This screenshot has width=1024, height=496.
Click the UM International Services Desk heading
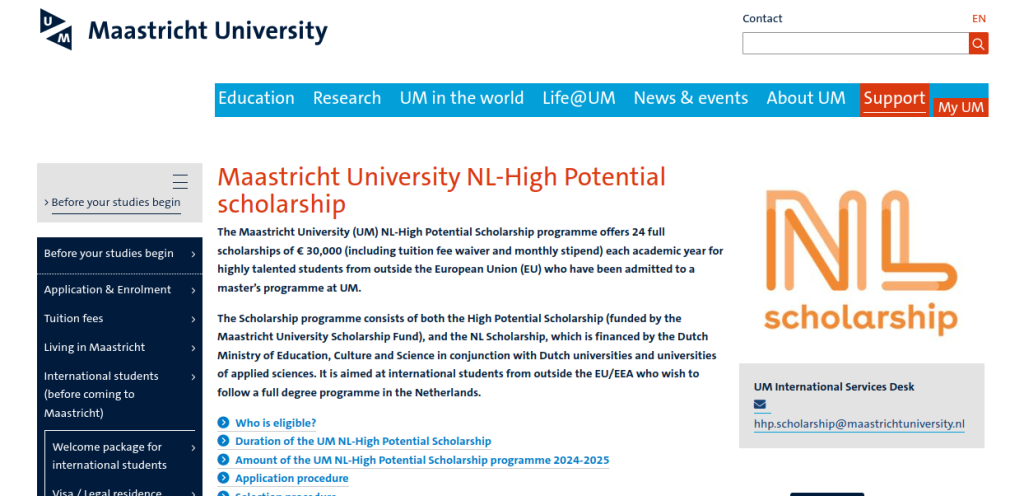[834, 386]
